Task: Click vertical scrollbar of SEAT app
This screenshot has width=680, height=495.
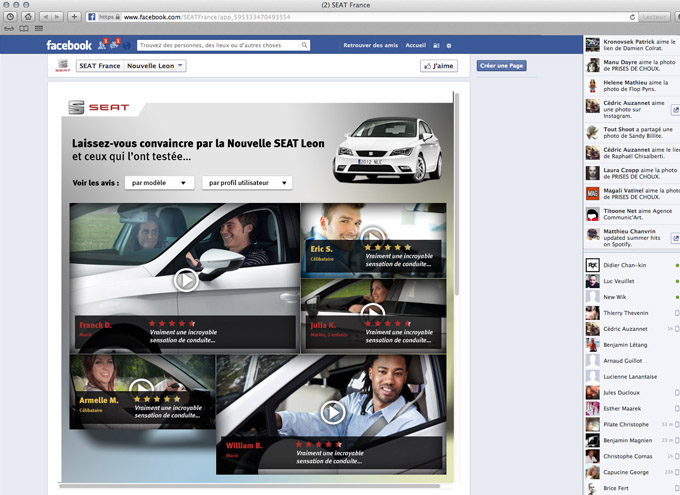Action: [x=456, y=193]
